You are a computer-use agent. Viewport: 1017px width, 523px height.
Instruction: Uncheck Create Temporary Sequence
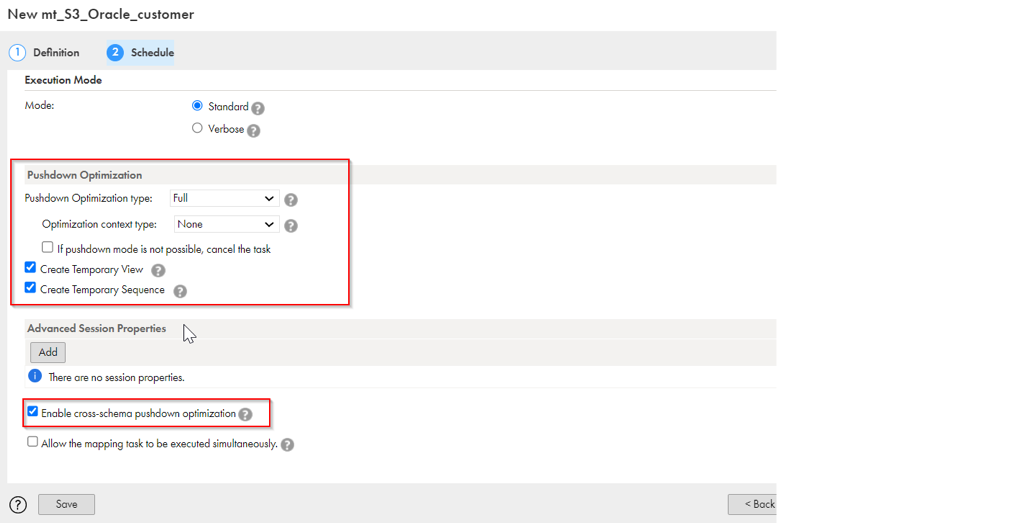31,288
